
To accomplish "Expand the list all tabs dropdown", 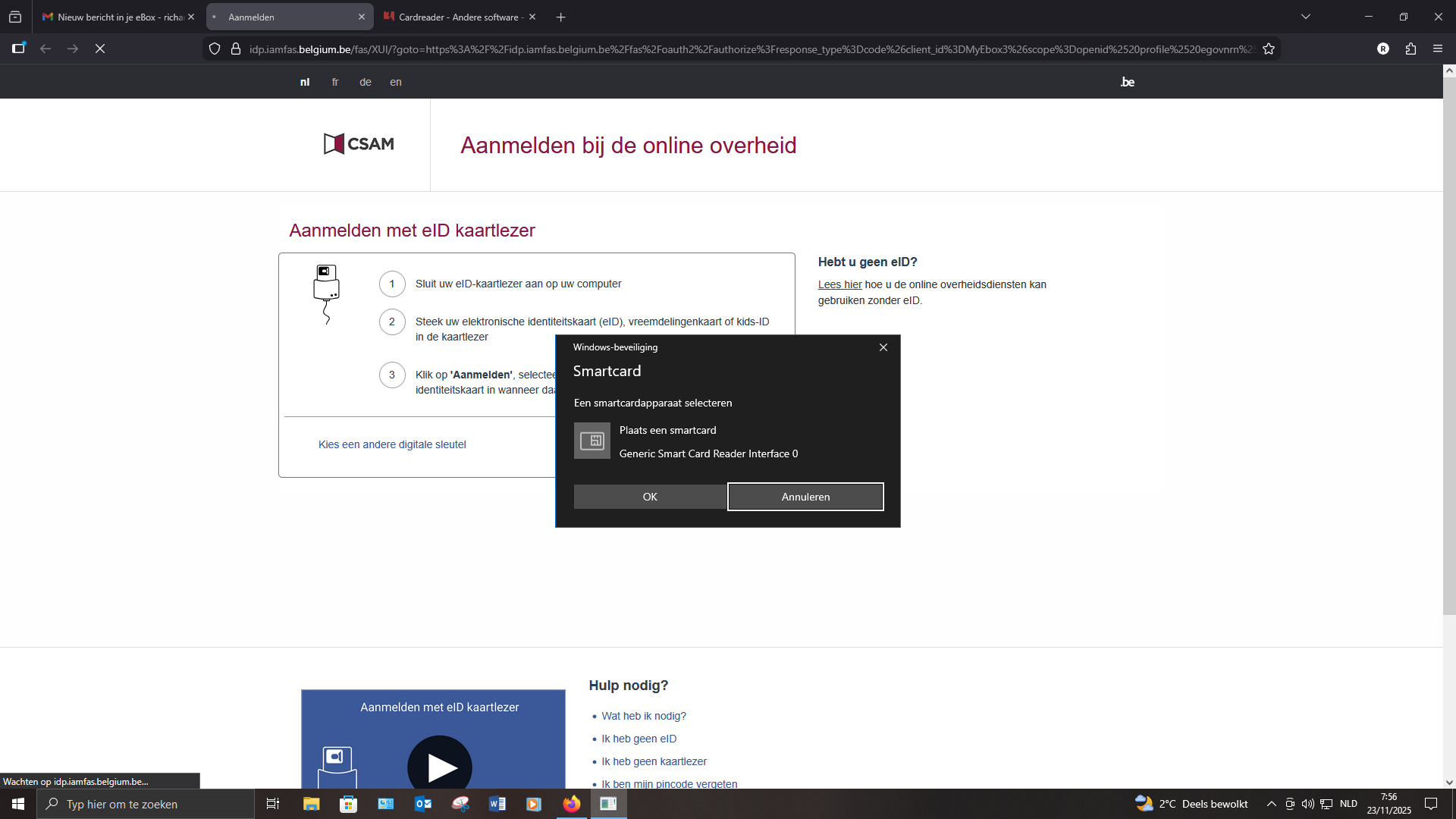I will [1306, 17].
